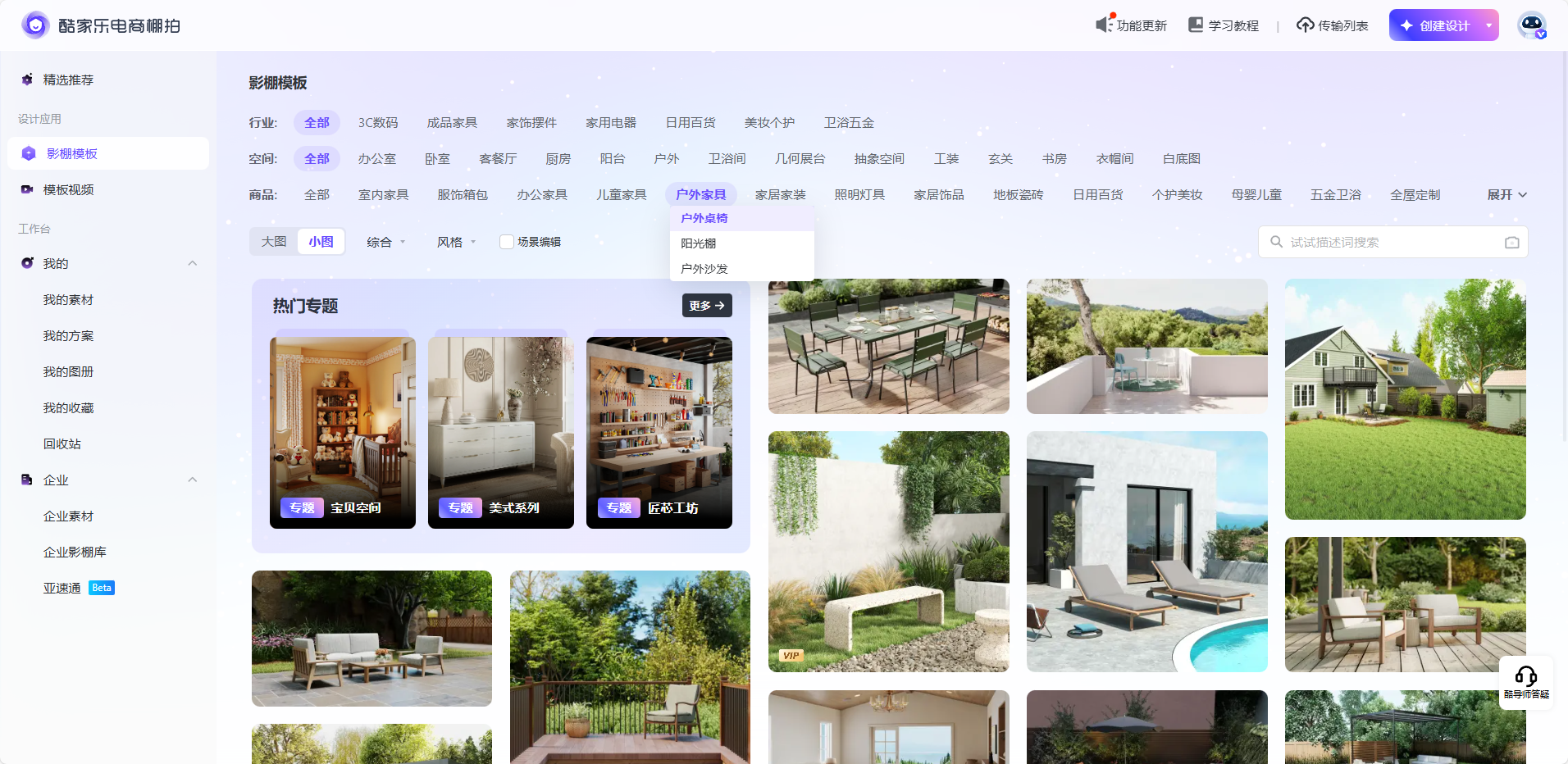Open white terrace round table template
The height and width of the screenshot is (764, 1568).
tap(1147, 346)
